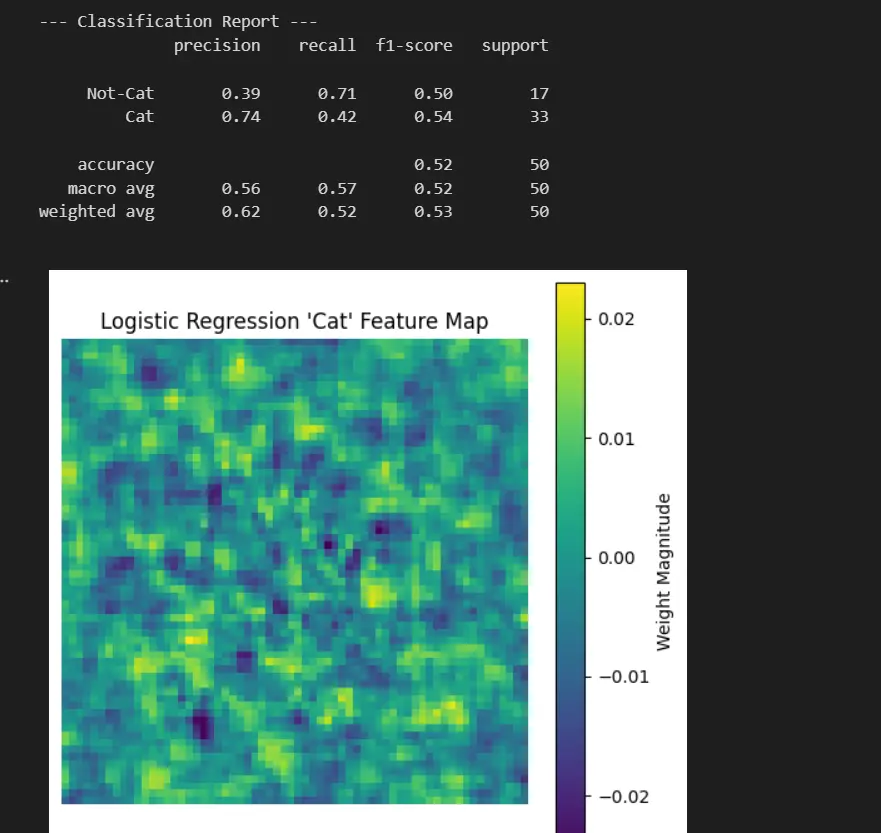Click Not-Cat f1-score value 0.50
Viewport: 881px width, 833px height.
click(433, 93)
